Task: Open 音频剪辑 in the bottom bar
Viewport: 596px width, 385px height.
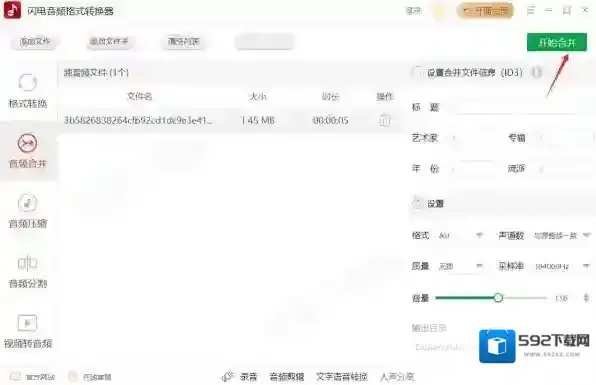Action: pyautogui.click(x=287, y=377)
